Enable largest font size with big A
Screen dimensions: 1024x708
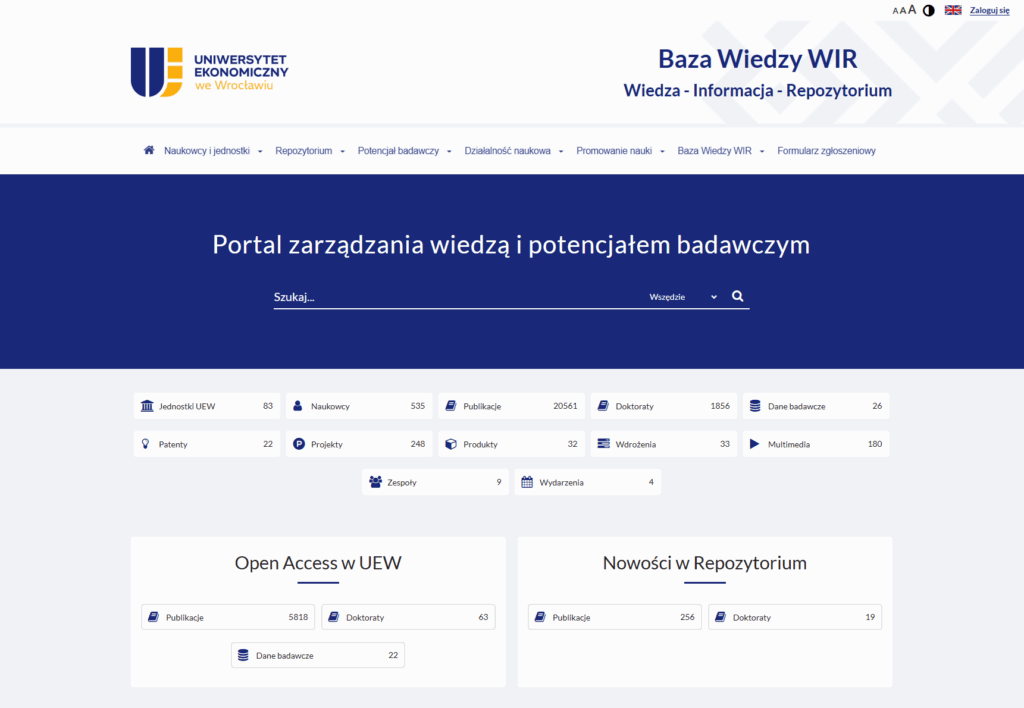tap(911, 8)
